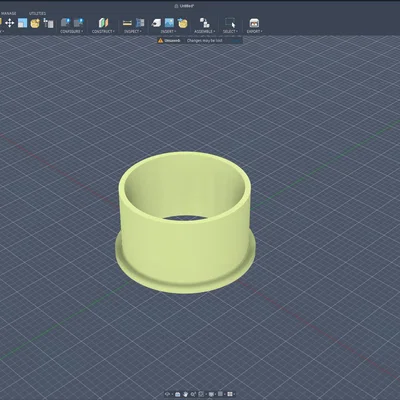Switch to the MANAGE toolbar tab
Screen dimensions: 400x400
tap(8, 13)
